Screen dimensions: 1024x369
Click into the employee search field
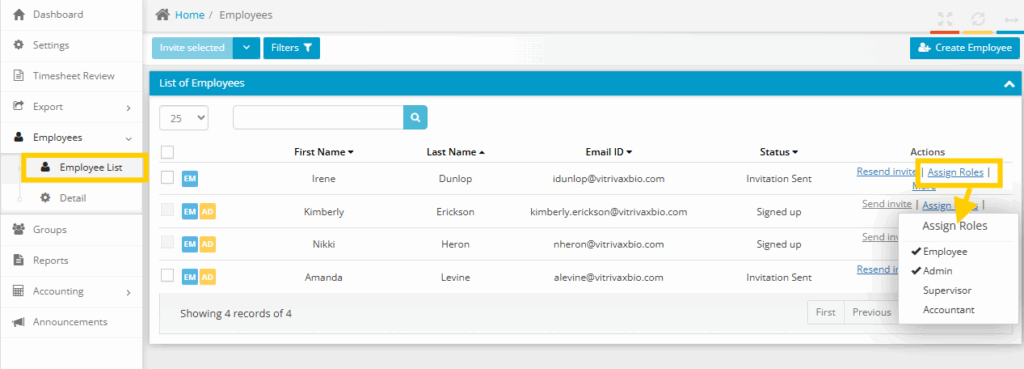[319, 118]
